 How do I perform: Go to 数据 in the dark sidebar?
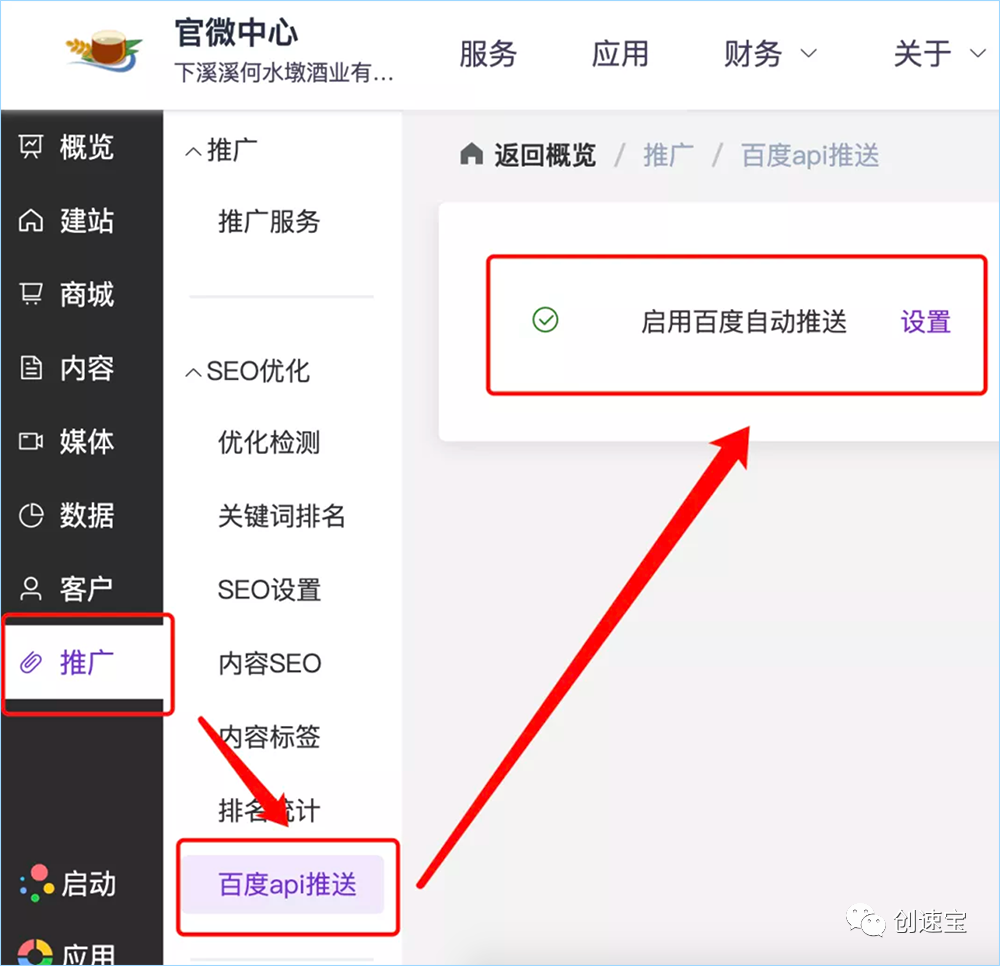point(87,515)
